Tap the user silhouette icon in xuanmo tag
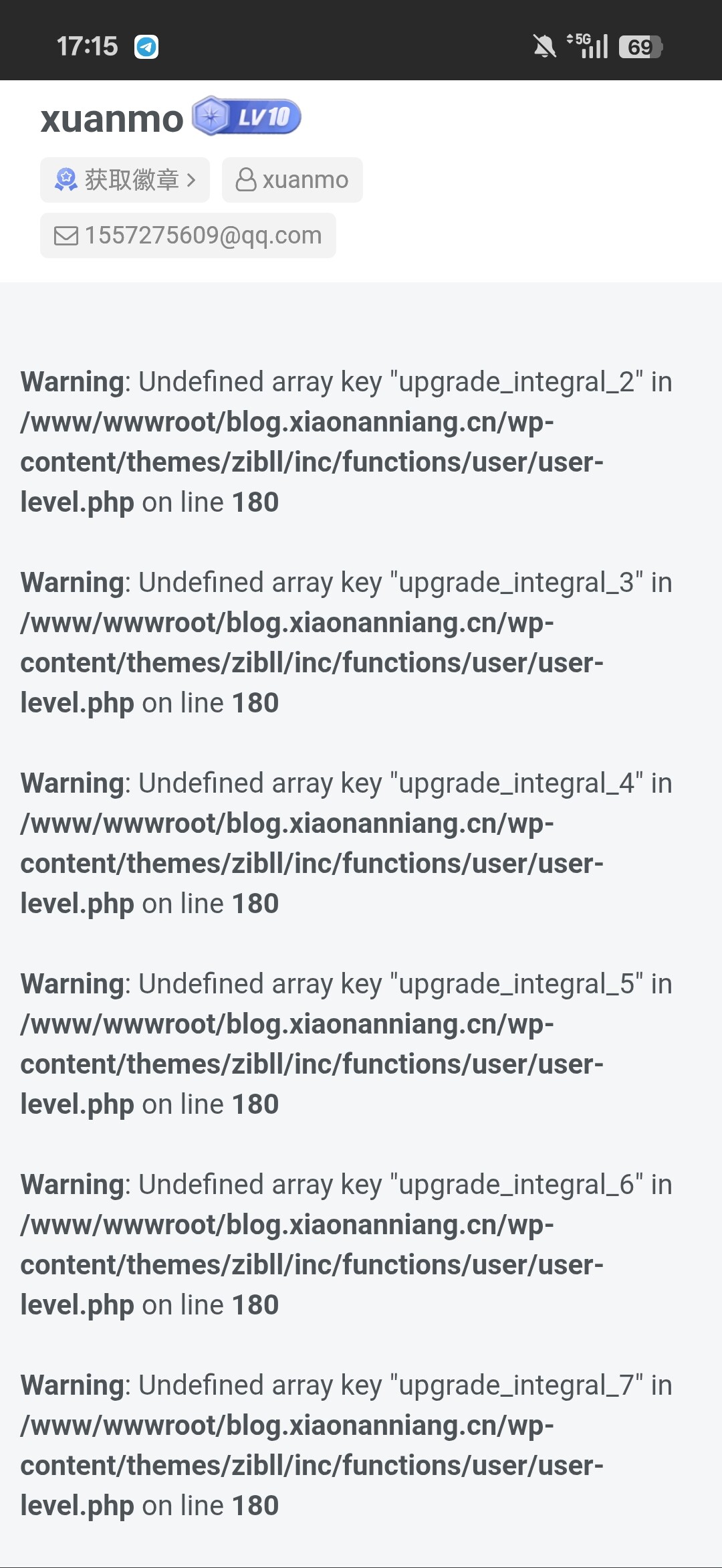 point(246,180)
